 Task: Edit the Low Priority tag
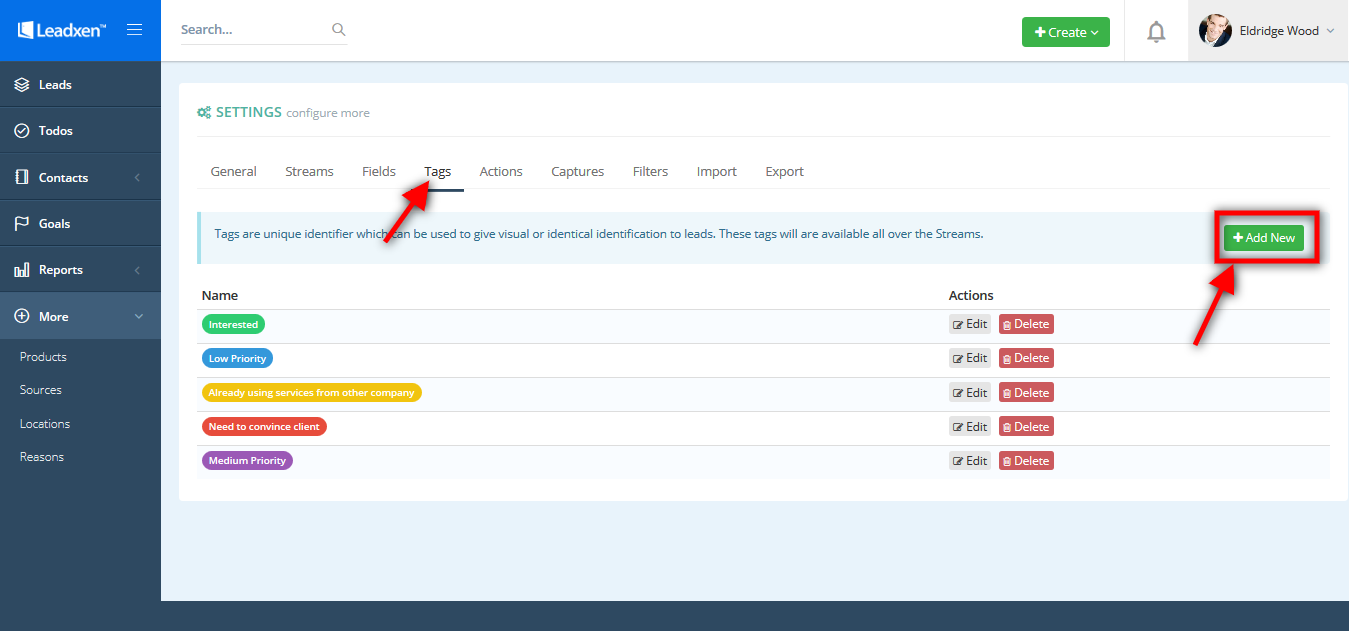[970, 358]
